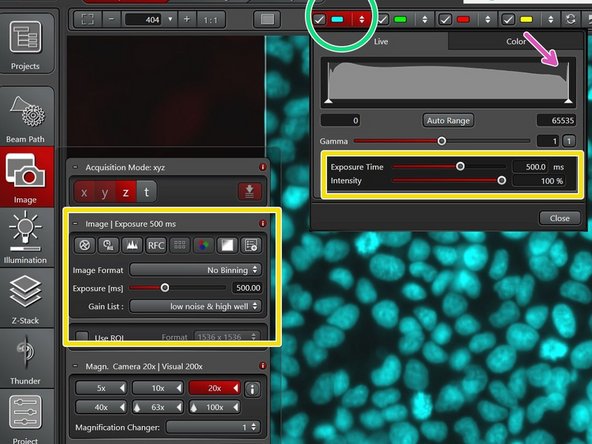Toggle the y dimension button
592x444 pixels.
[105, 193]
